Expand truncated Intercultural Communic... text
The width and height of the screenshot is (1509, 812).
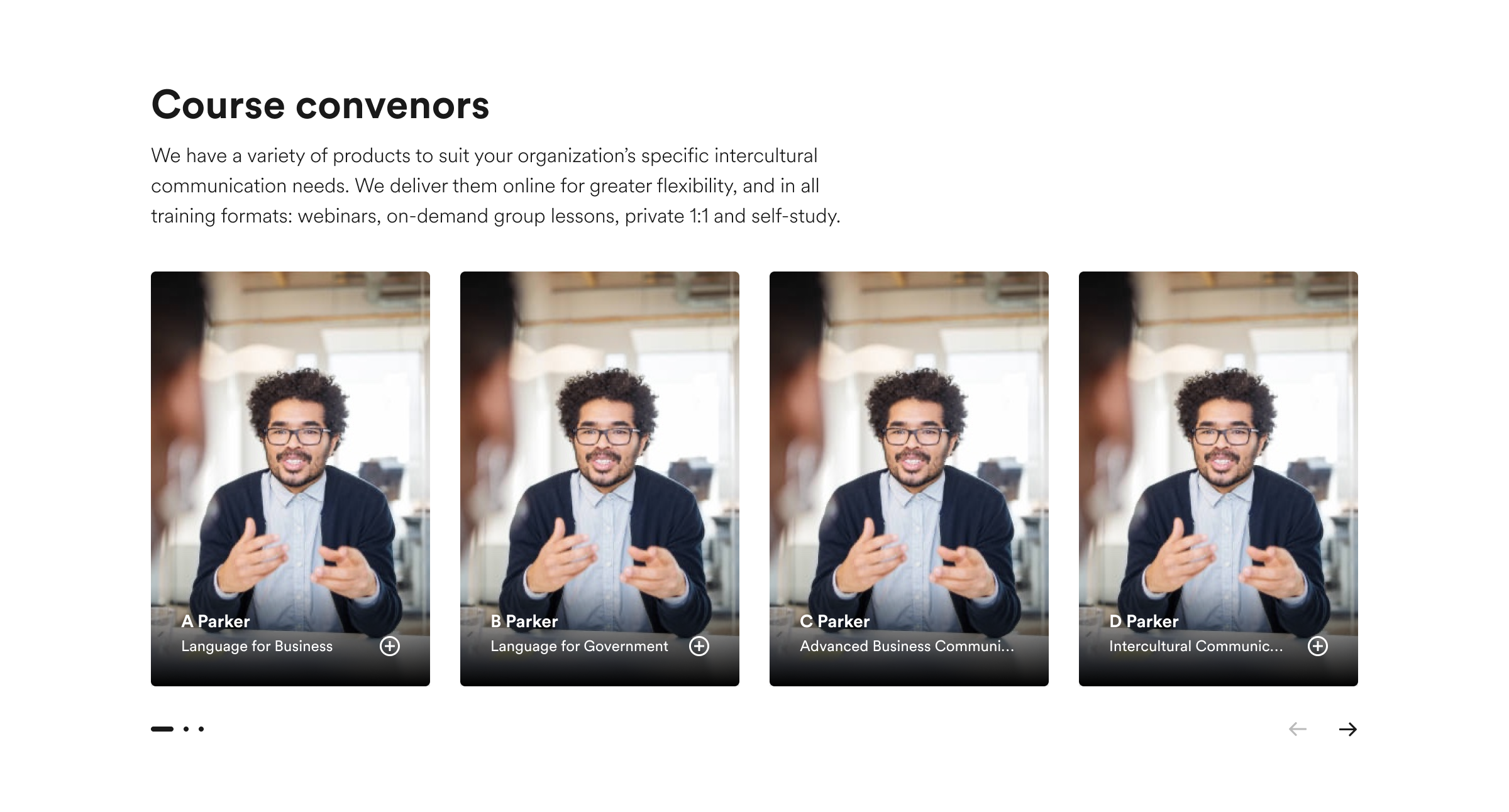tap(1196, 646)
